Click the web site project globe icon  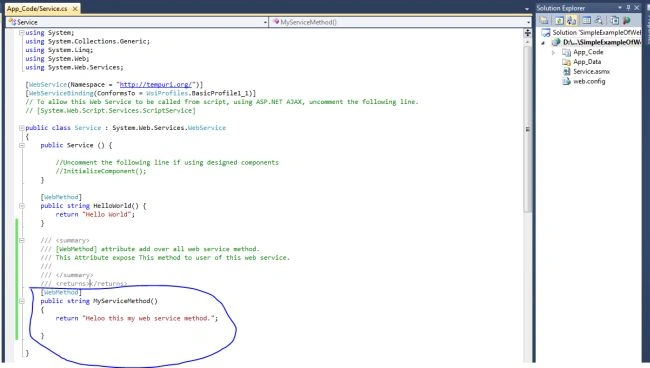(x=555, y=42)
